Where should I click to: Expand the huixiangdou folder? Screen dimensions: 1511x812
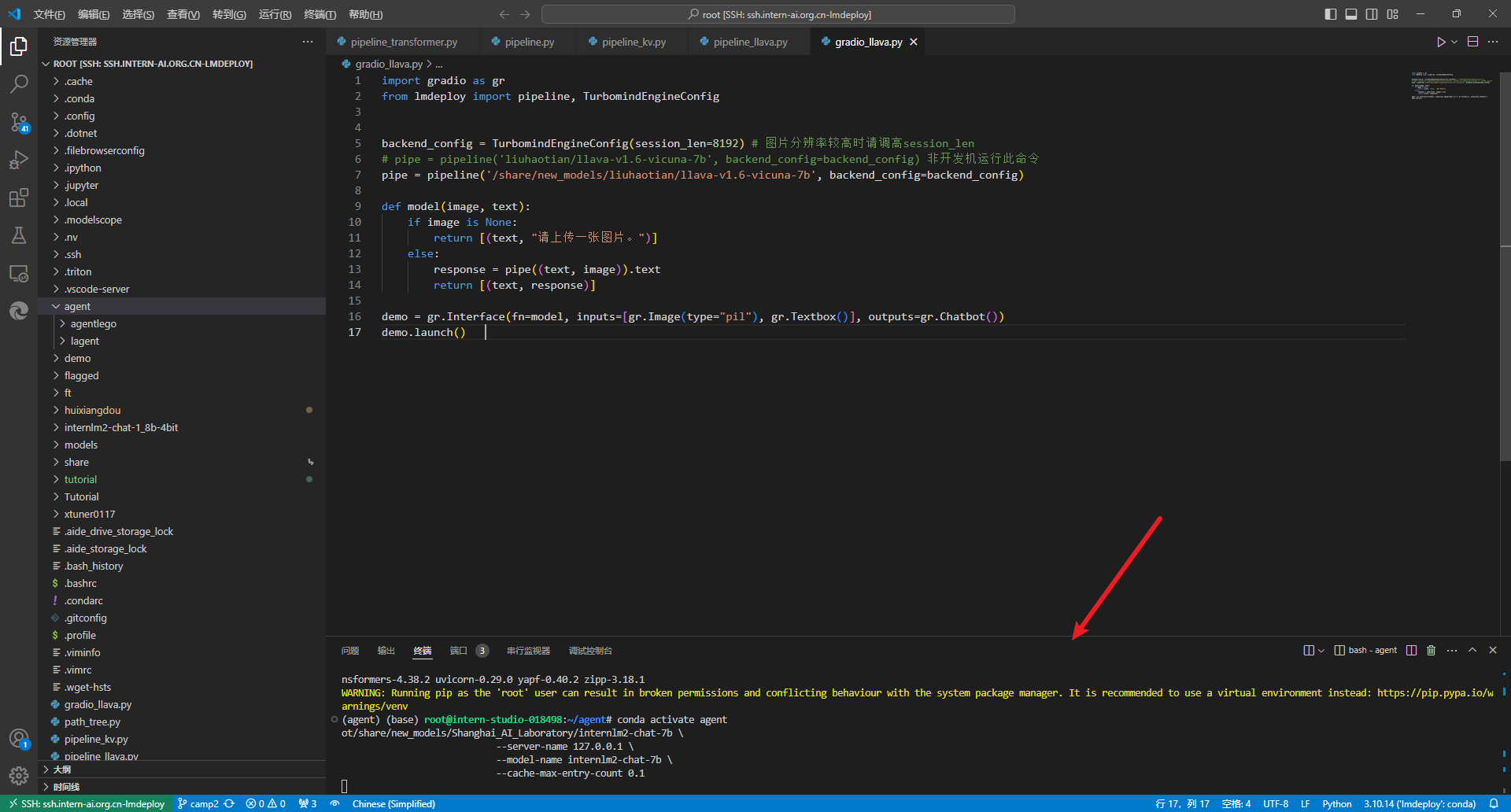pyautogui.click(x=92, y=410)
